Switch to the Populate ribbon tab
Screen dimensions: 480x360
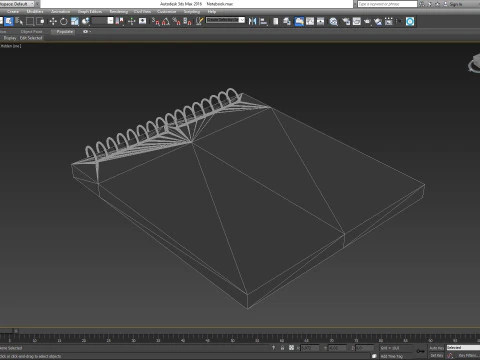coord(64,32)
